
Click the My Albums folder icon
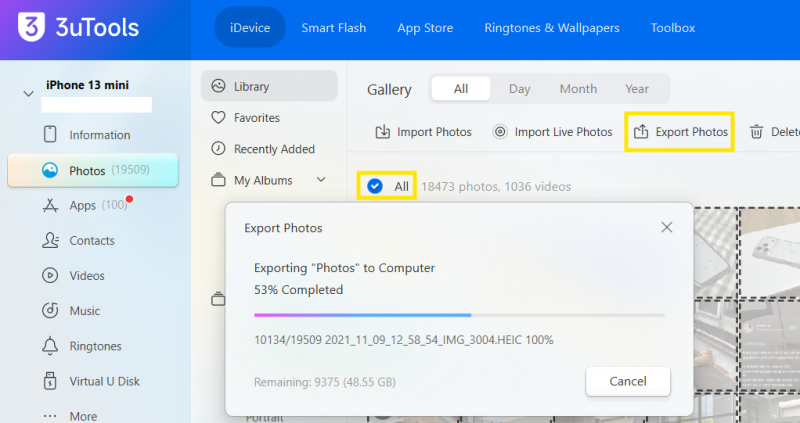click(x=218, y=180)
